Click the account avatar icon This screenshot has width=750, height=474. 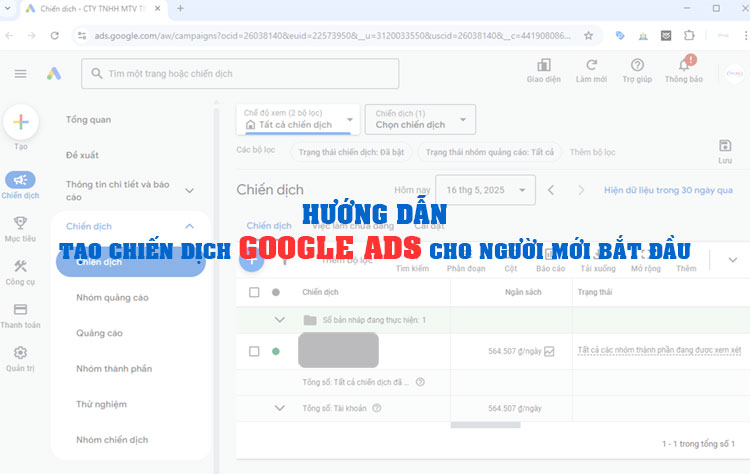pos(734,73)
